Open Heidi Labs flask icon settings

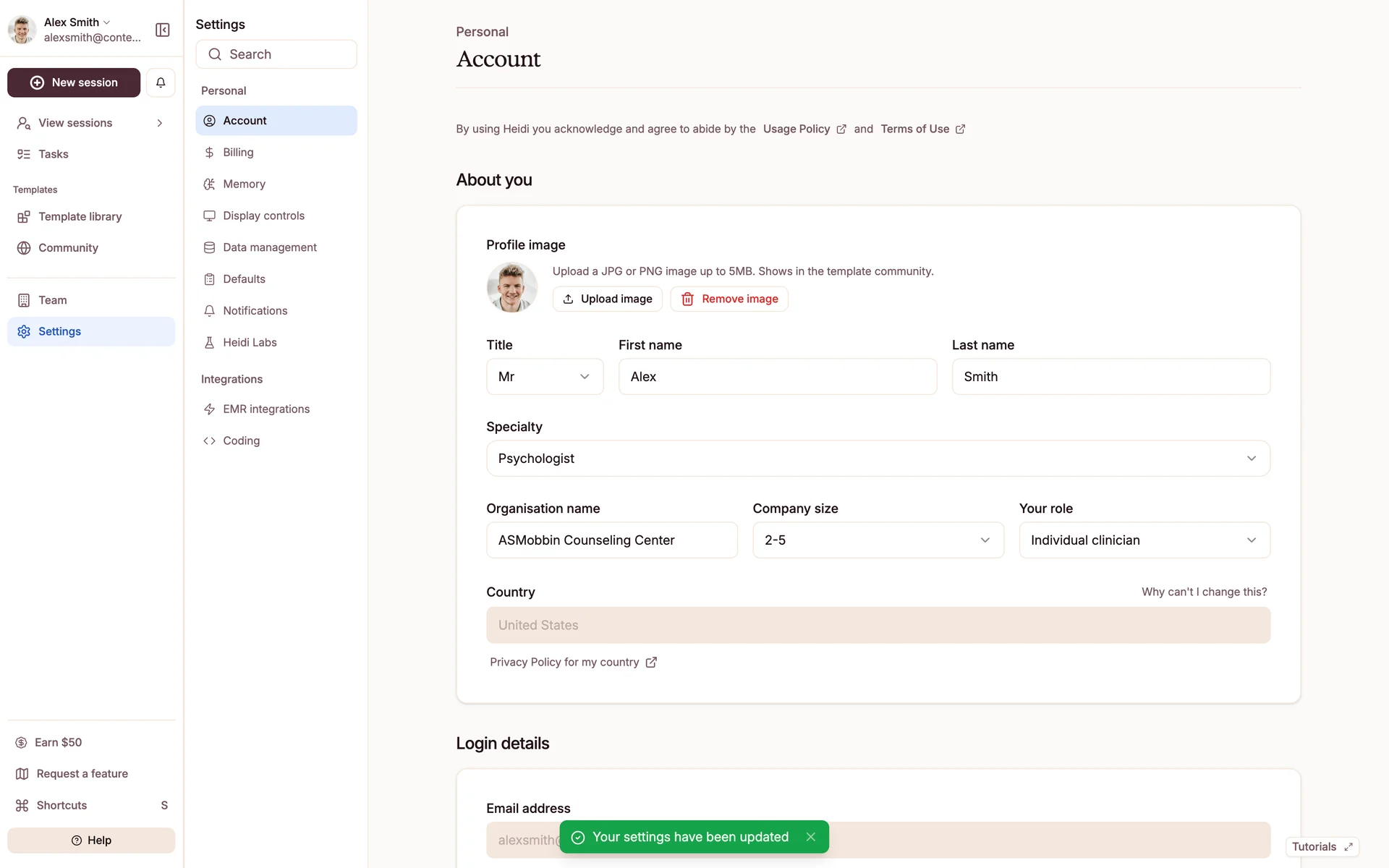(209, 342)
